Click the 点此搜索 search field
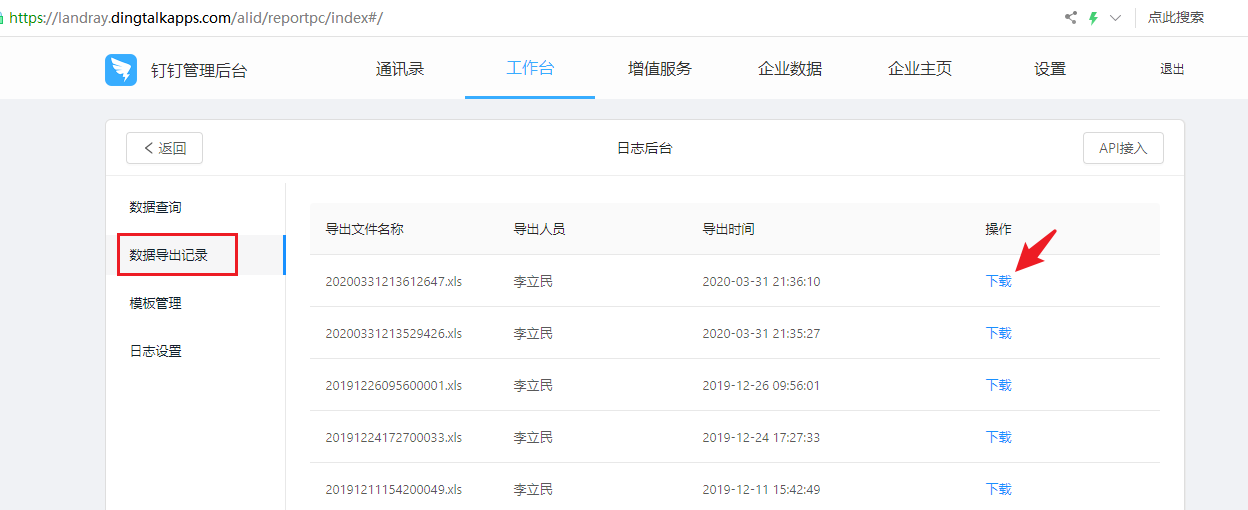The width and height of the screenshot is (1248, 510). (1176, 18)
